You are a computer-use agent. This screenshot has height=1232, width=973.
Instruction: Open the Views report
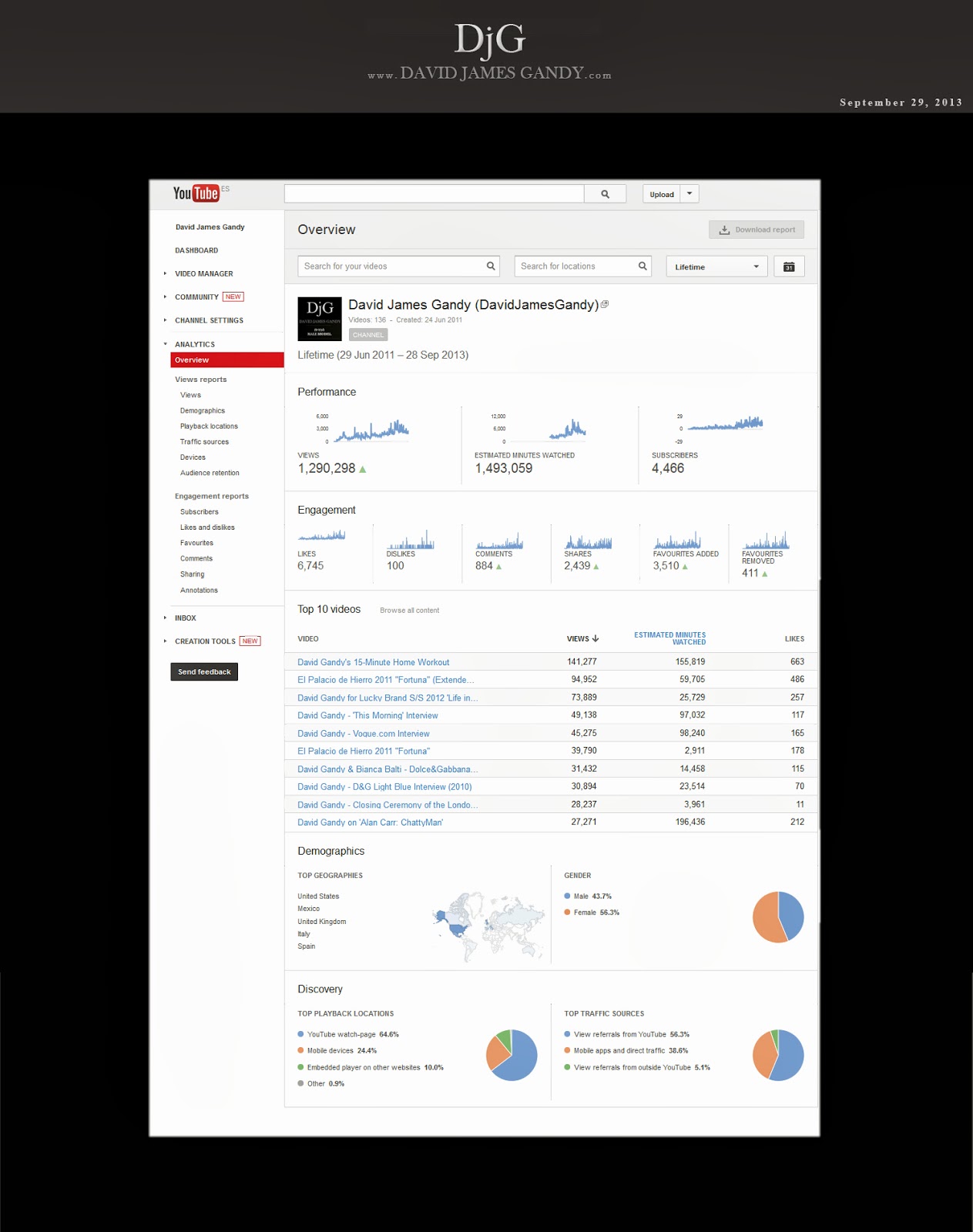[x=190, y=395]
